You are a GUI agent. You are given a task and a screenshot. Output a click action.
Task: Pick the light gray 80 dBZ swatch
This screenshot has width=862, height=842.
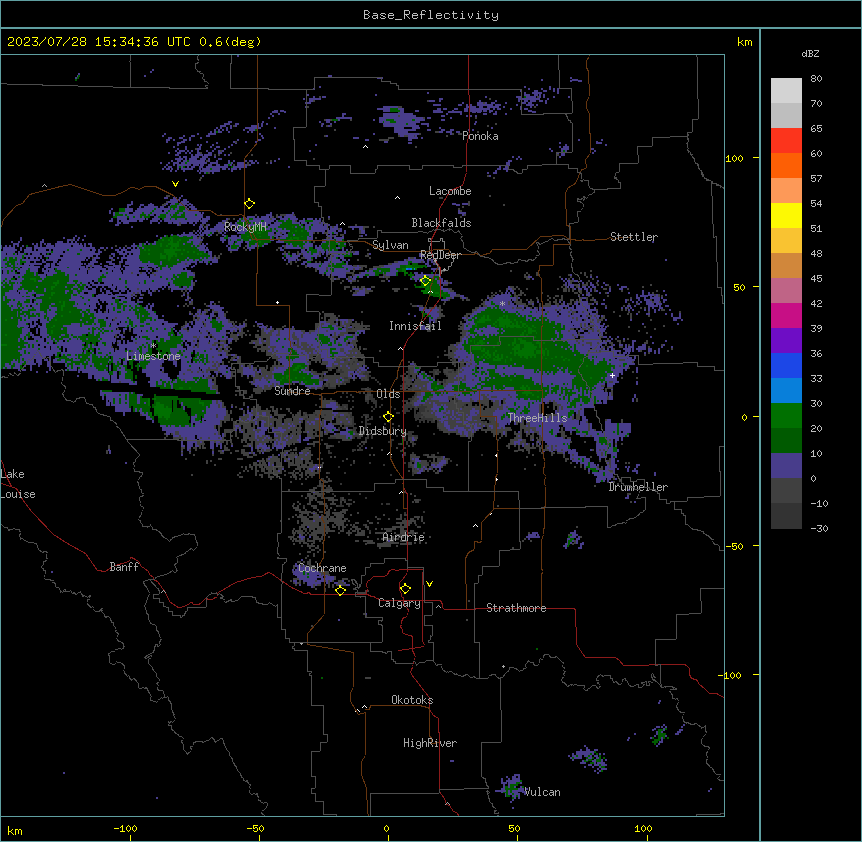coord(786,91)
